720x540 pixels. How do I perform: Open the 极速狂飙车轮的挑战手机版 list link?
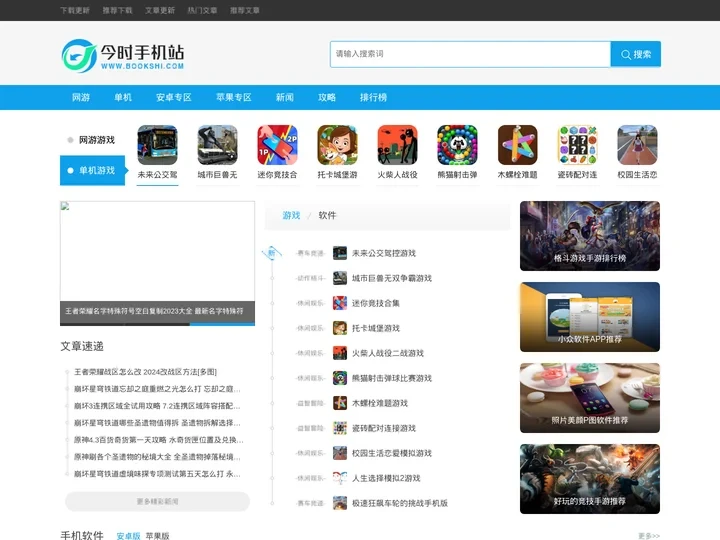[x=399, y=503]
